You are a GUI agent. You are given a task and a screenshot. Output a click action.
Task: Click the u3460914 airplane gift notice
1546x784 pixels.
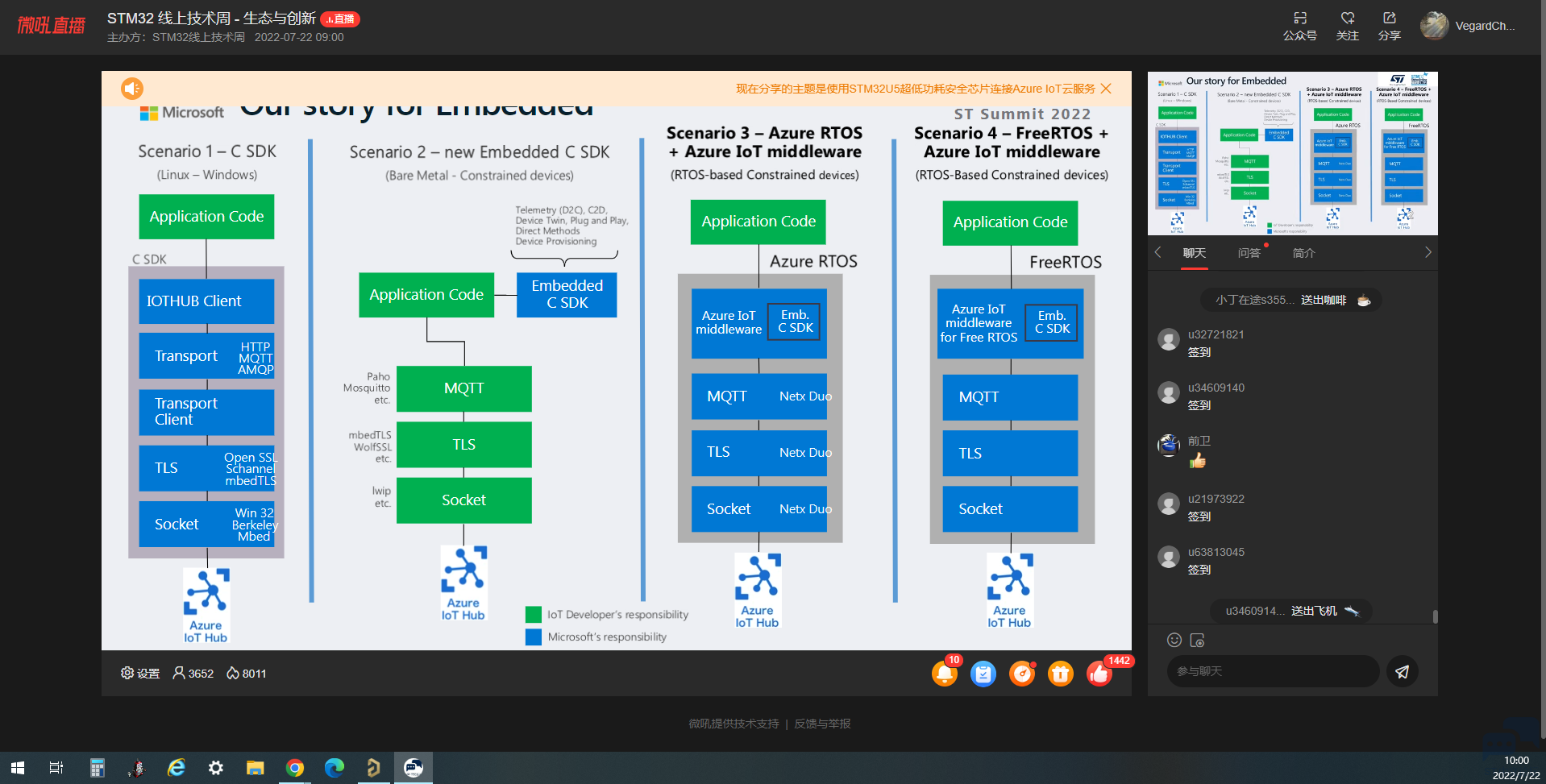coord(1291,611)
